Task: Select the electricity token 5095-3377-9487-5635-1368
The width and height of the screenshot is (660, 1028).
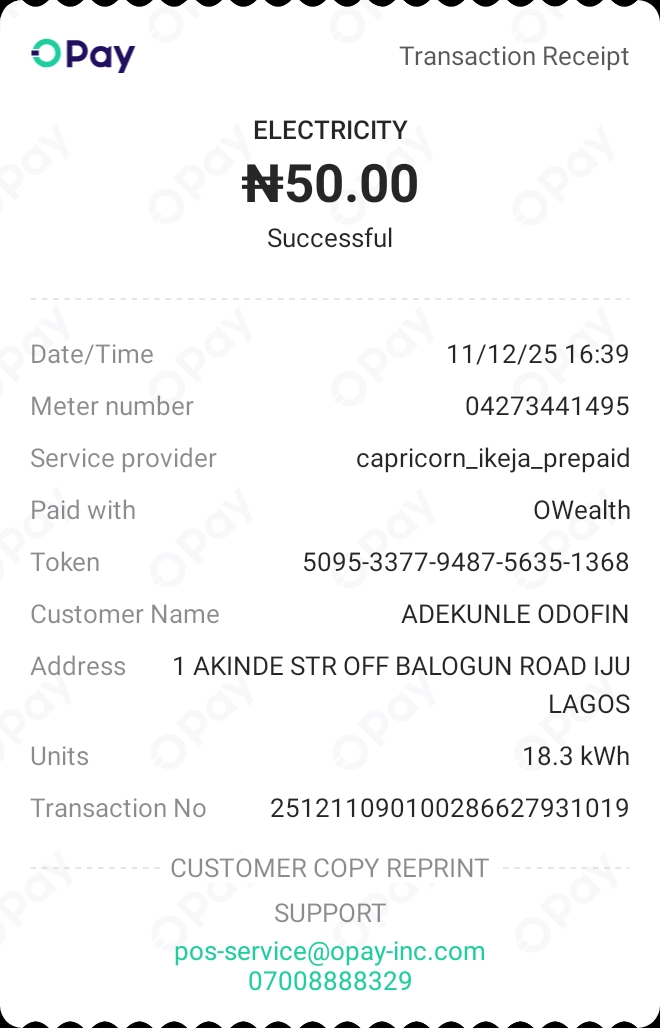Action: [x=466, y=562]
